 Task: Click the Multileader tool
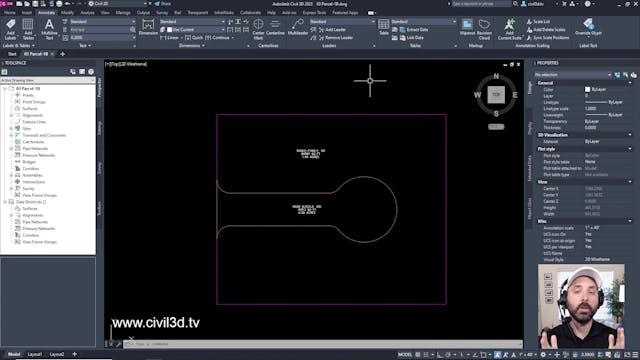298,27
